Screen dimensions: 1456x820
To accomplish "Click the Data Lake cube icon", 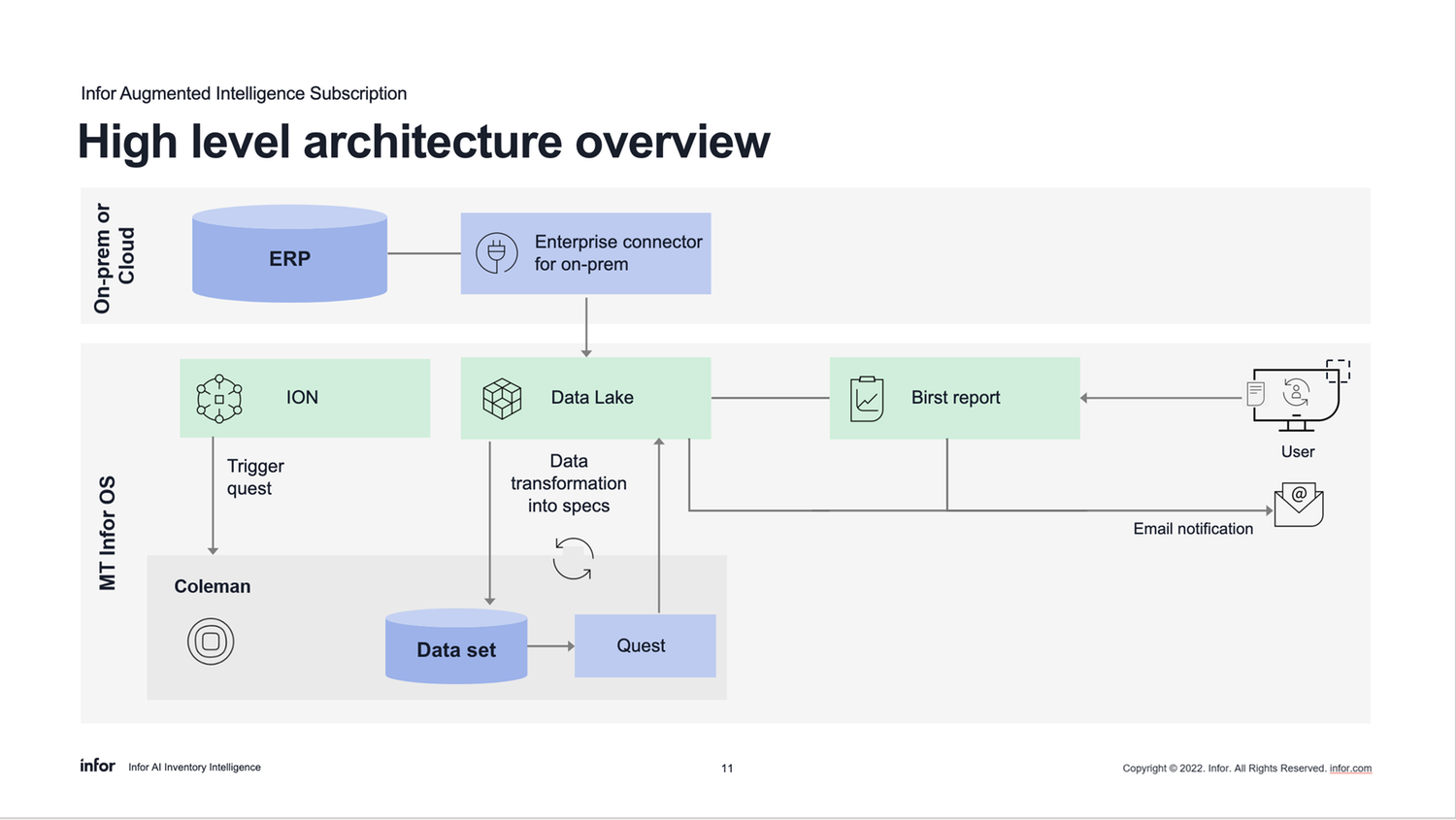I will pyautogui.click(x=500, y=398).
